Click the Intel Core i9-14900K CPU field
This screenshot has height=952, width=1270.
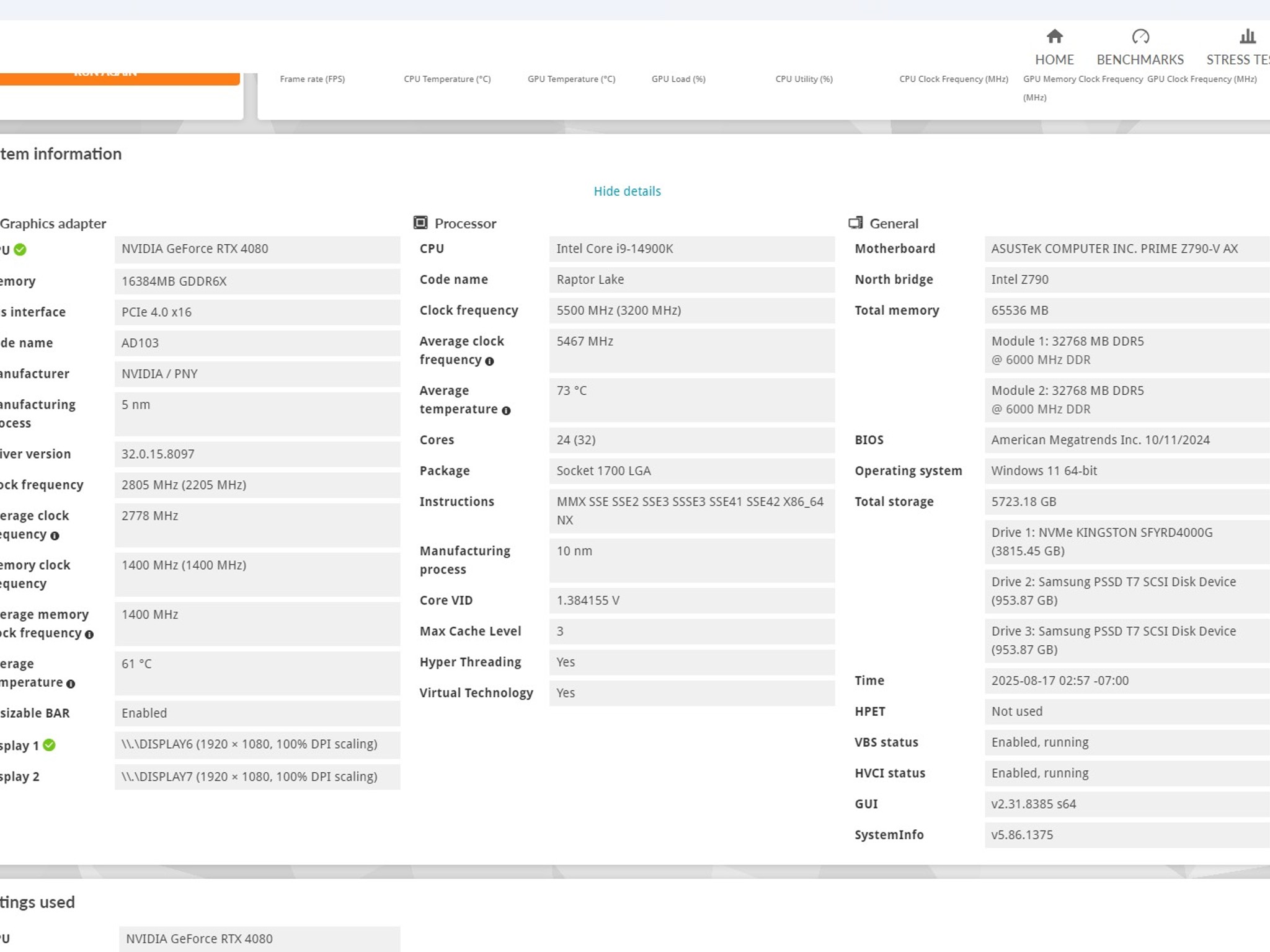click(x=692, y=249)
